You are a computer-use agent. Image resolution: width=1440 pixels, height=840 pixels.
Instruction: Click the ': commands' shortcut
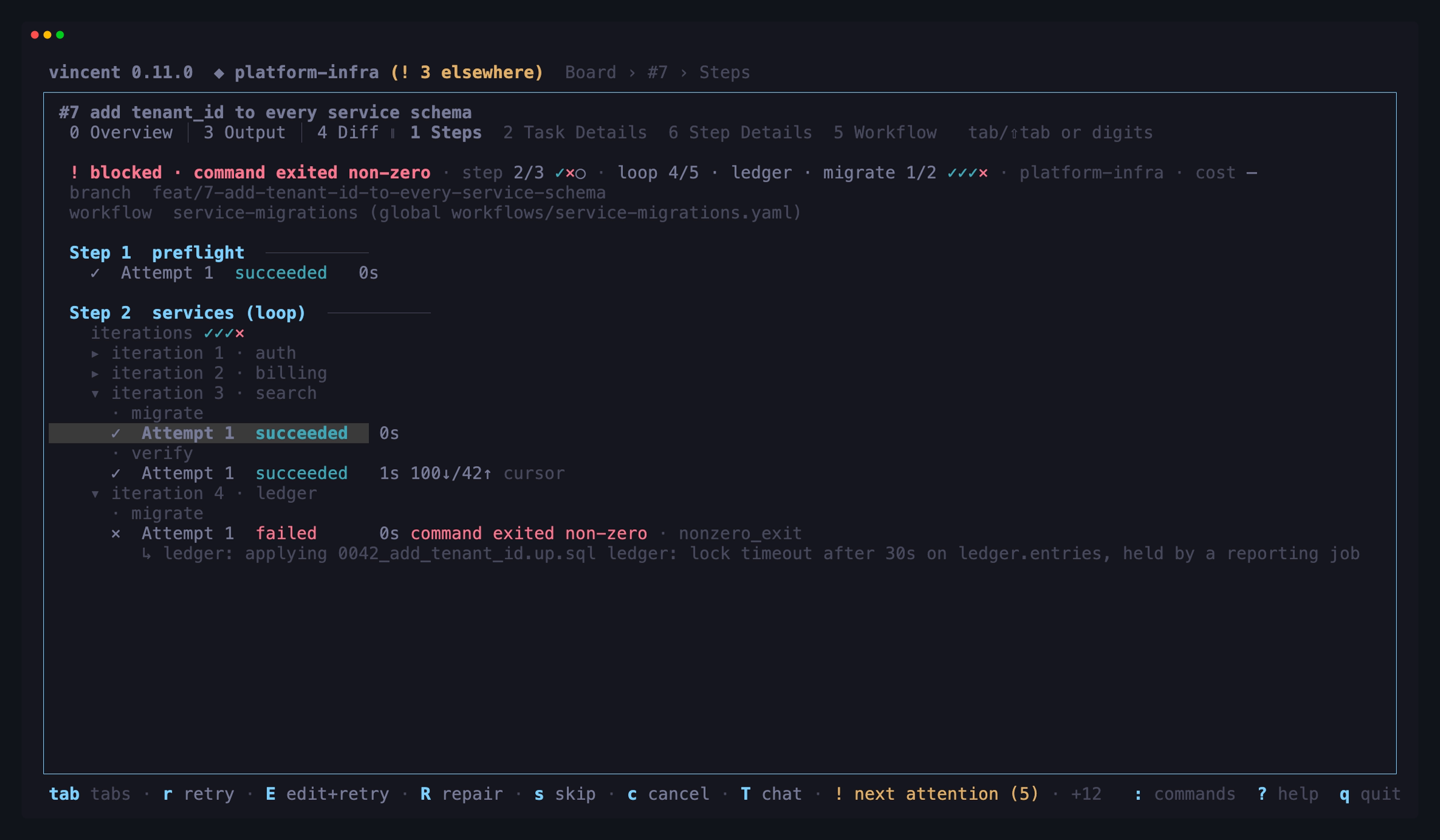click(1184, 794)
